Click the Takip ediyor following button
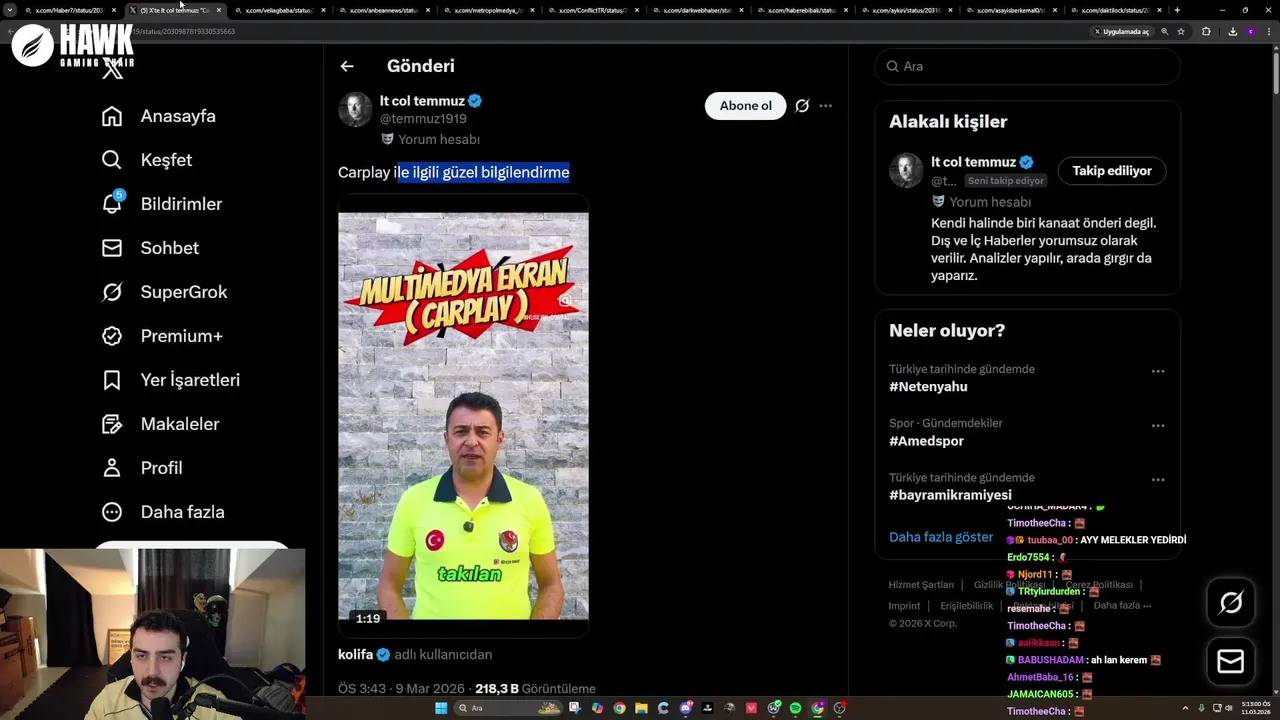 [1112, 171]
